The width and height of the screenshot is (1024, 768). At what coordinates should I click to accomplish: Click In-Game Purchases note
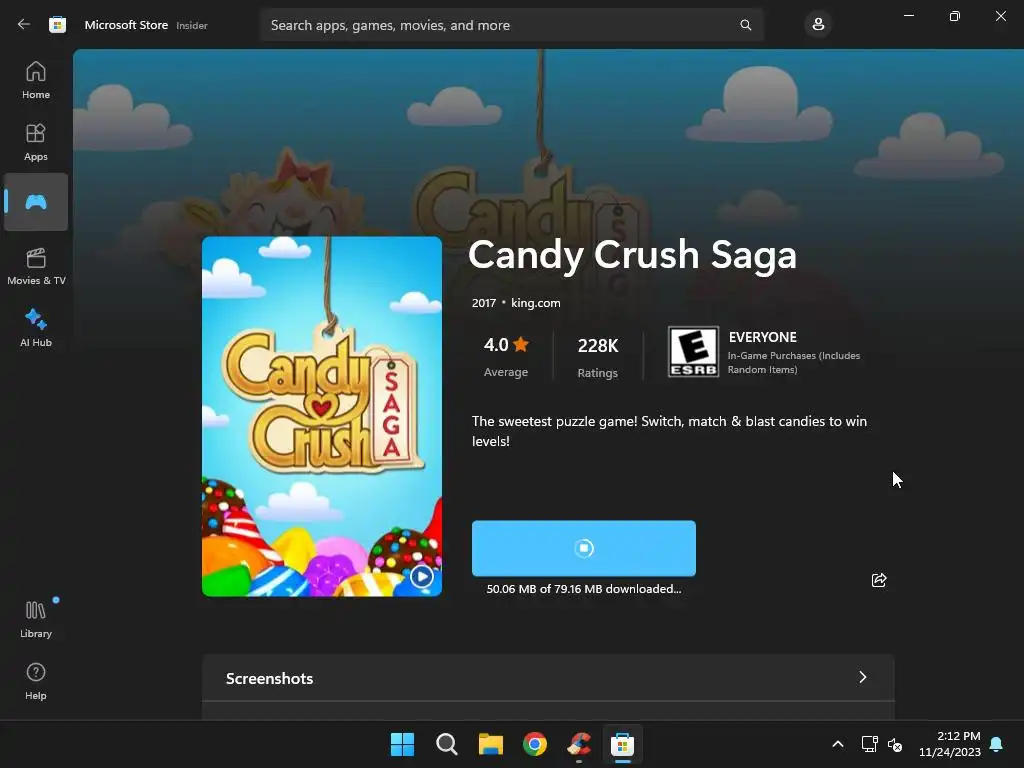coord(793,362)
